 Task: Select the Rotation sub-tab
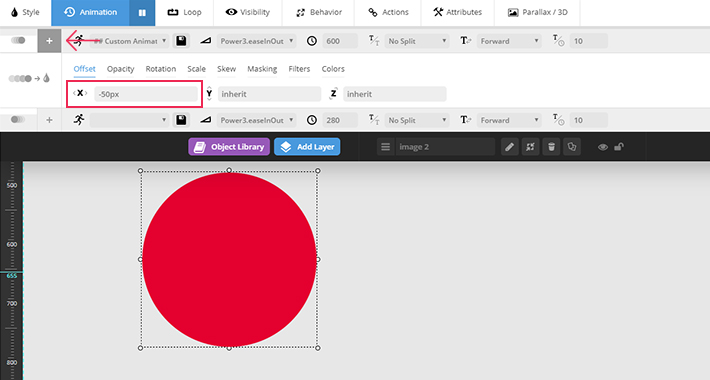(x=160, y=69)
